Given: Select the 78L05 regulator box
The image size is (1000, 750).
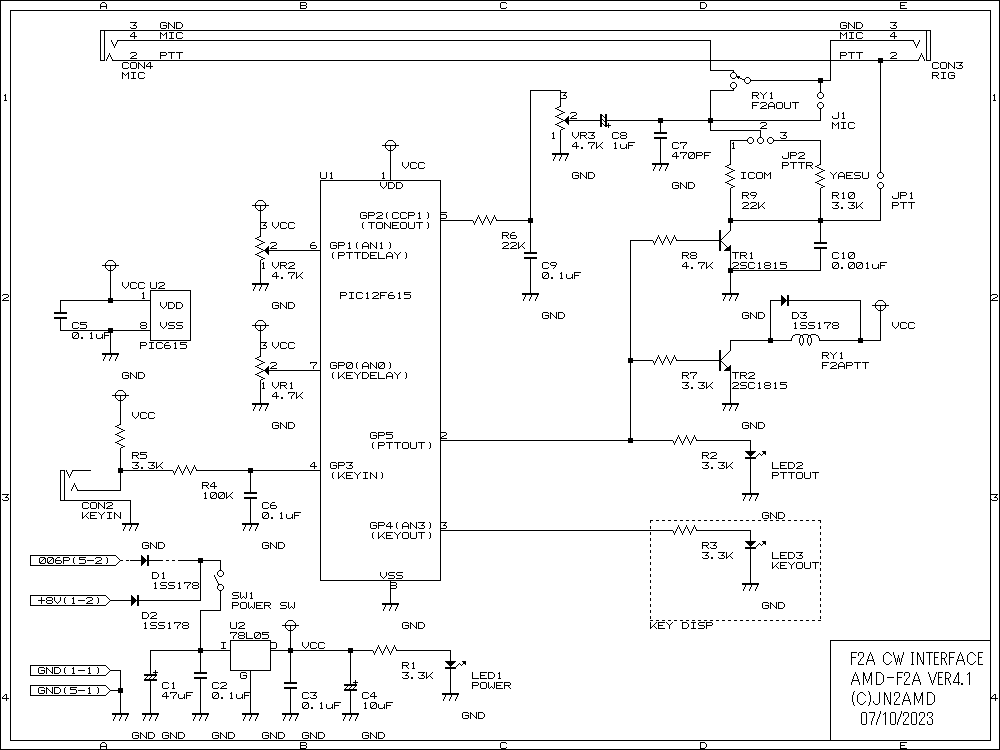Looking at the screenshot, I should [x=251, y=656].
